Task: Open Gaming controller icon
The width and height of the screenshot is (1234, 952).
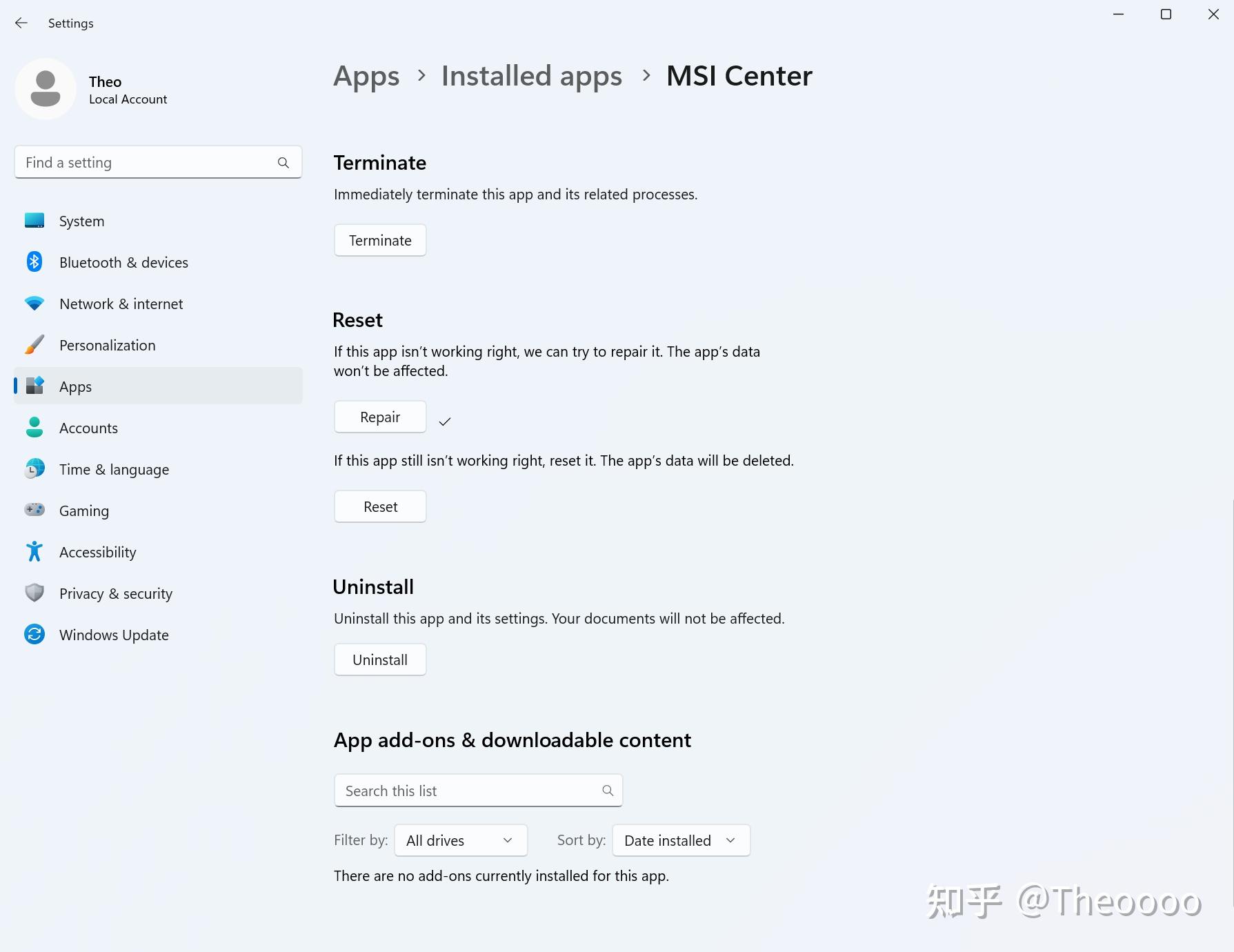Action: click(x=34, y=510)
